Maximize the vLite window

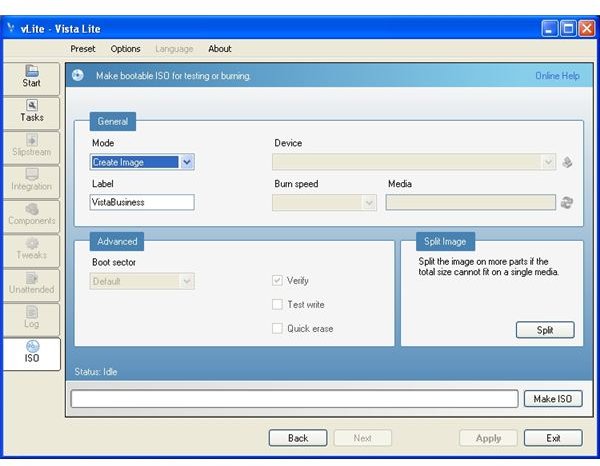[568, 28]
